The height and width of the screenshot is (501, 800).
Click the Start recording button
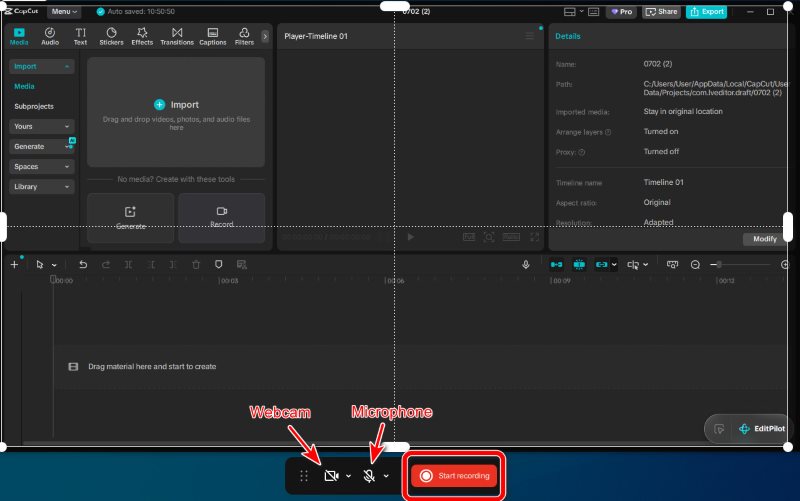pos(454,475)
